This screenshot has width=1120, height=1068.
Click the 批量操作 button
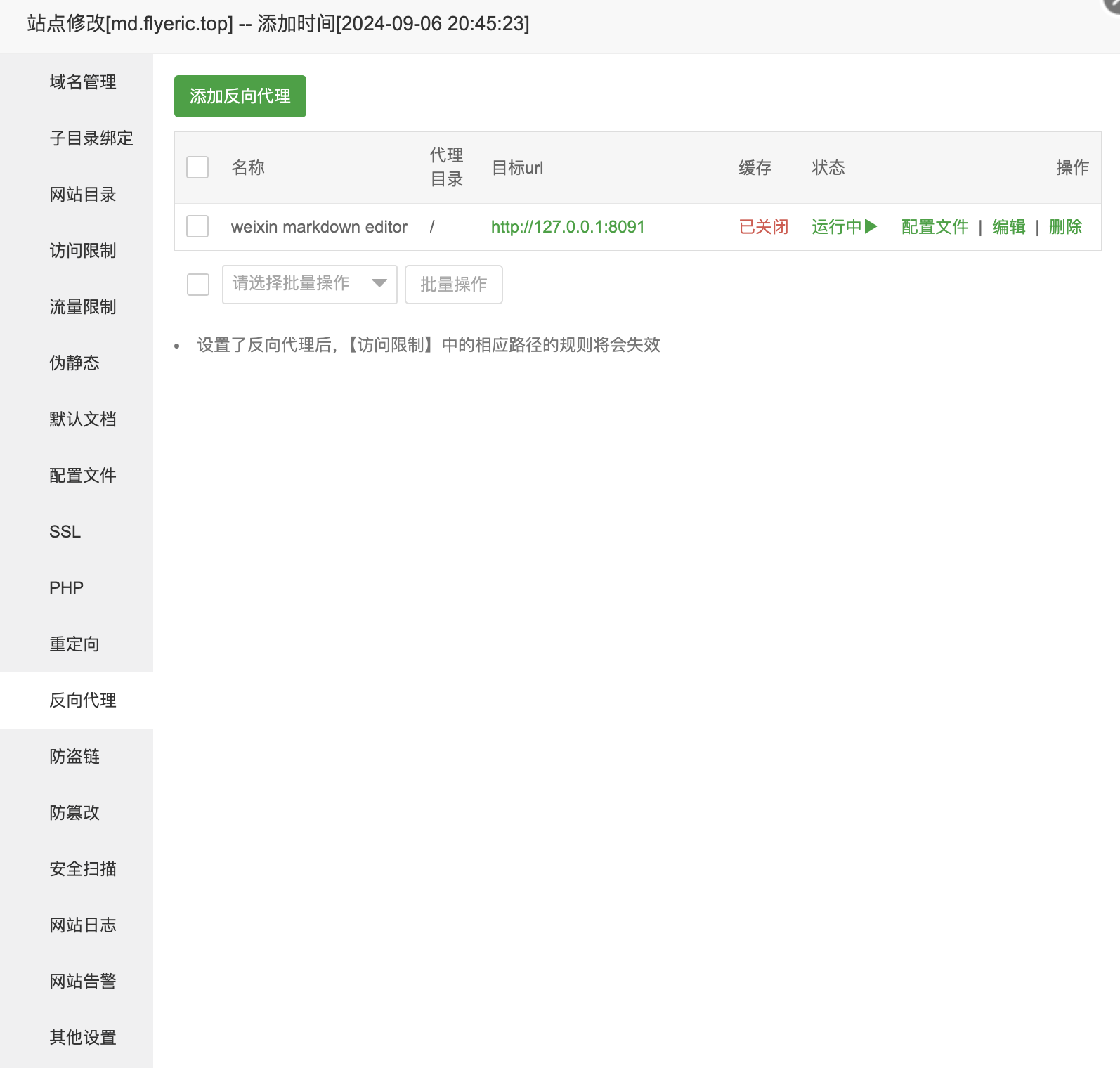click(x=454, y=285)
